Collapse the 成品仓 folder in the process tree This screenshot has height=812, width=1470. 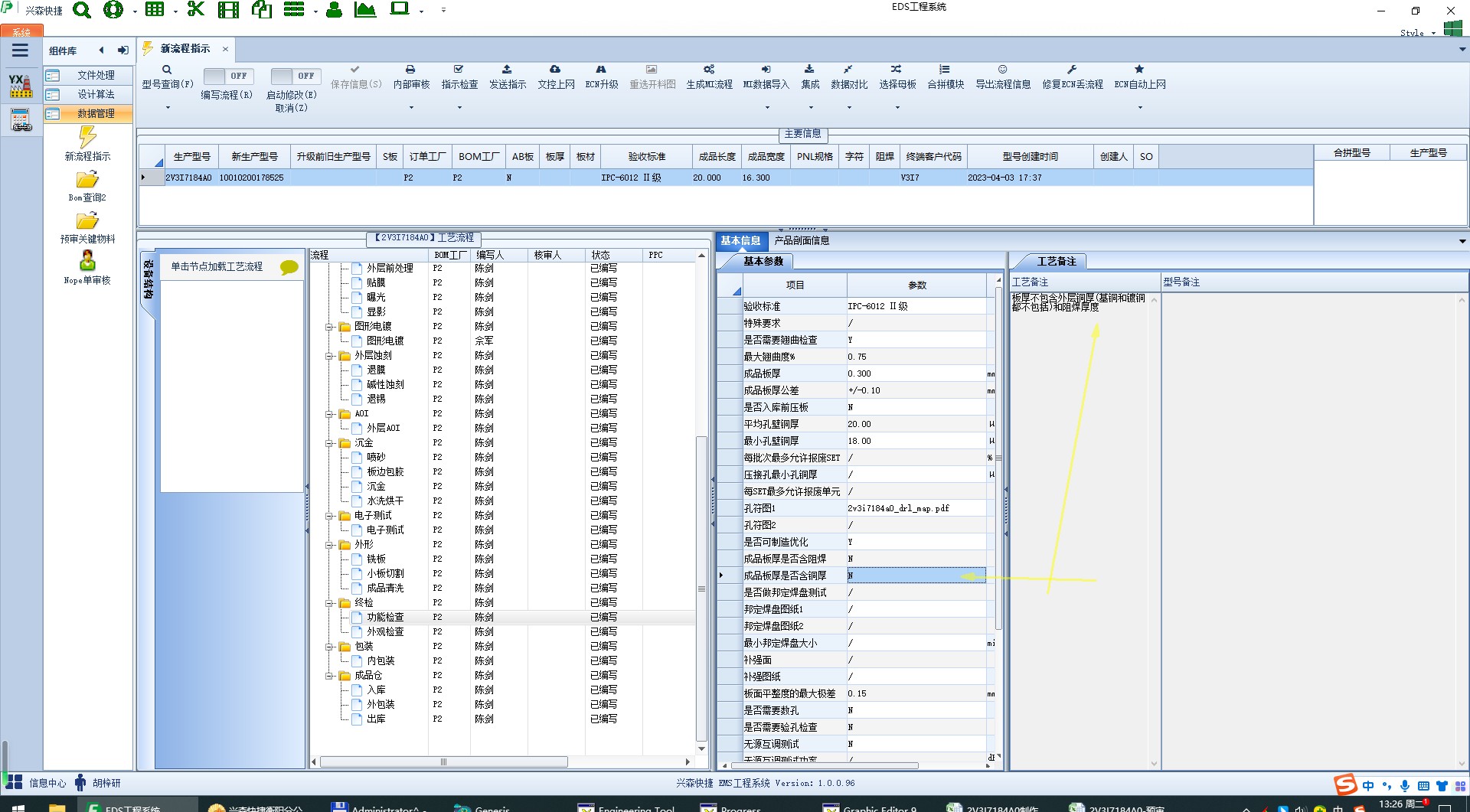tap(329, 676)
